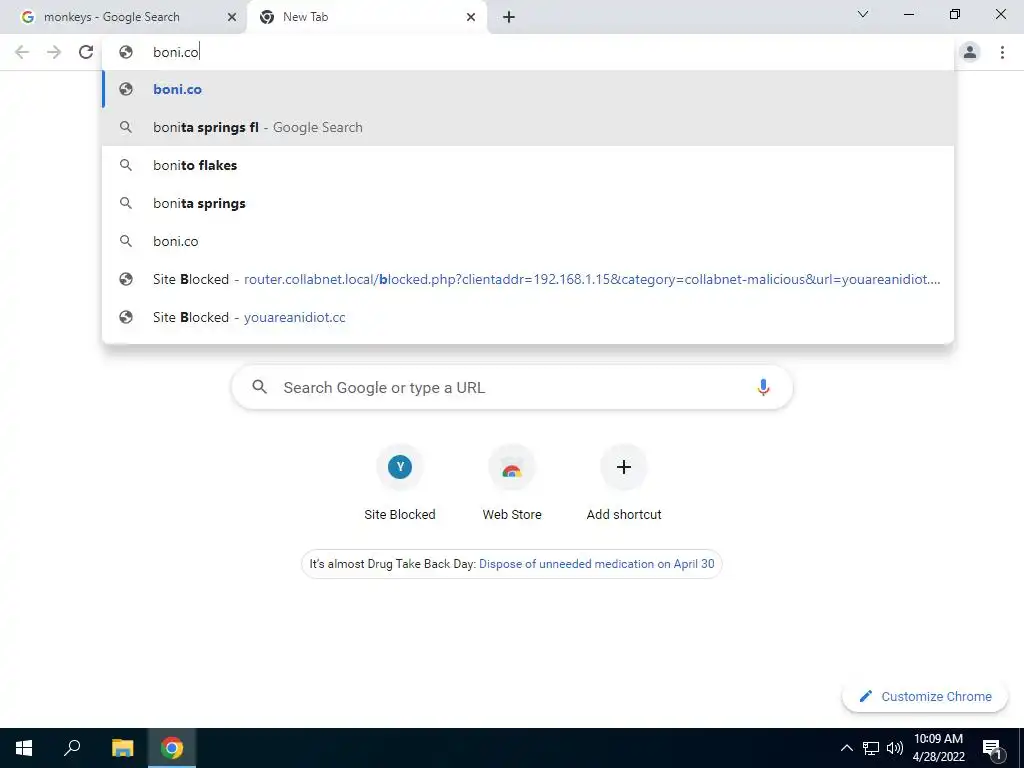Open File Explorer from the taskbar
Image resolution: width=1024 pixels, height=768 pixels.
click(122, 748)
